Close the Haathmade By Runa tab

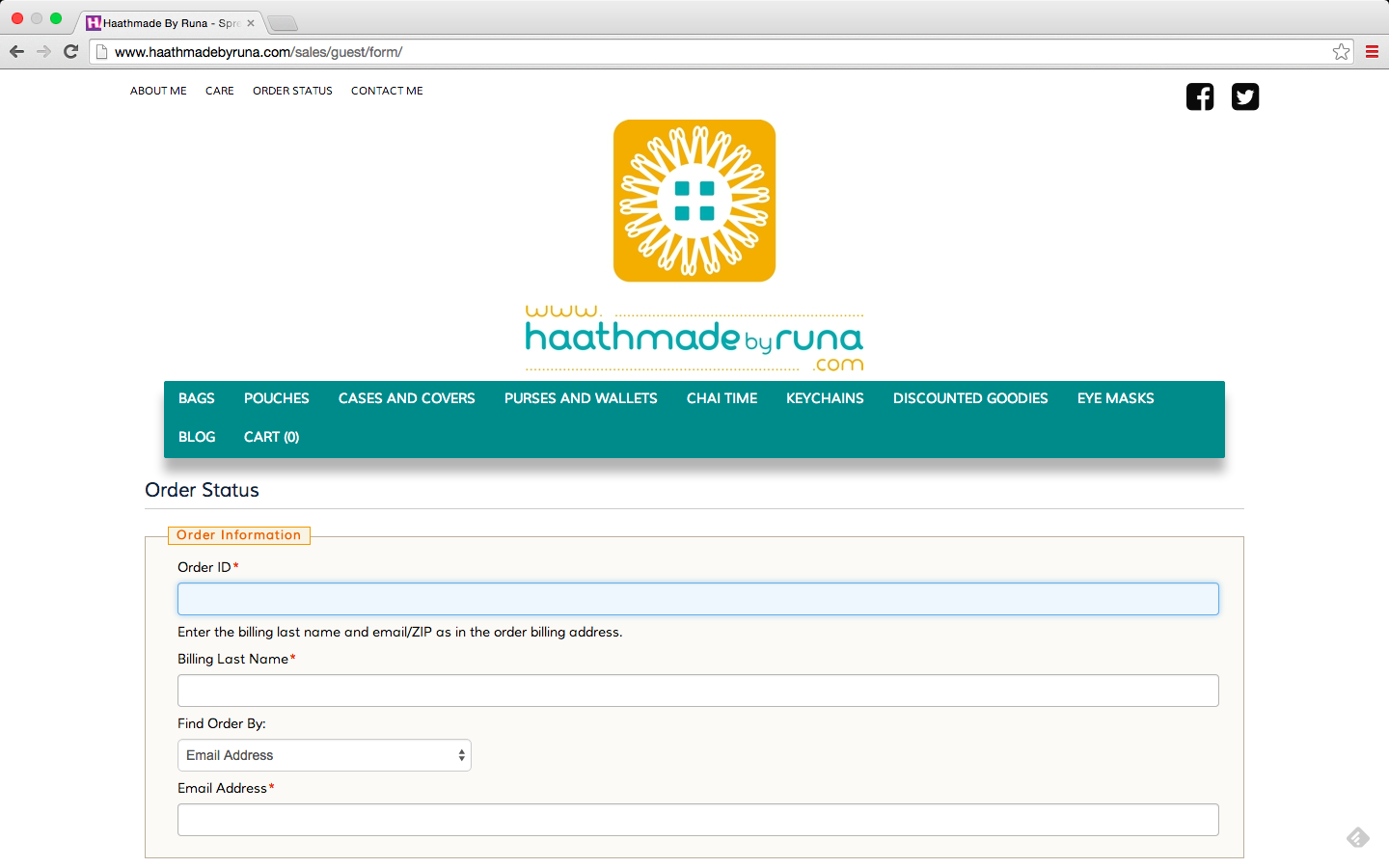(x=251, y=23)
